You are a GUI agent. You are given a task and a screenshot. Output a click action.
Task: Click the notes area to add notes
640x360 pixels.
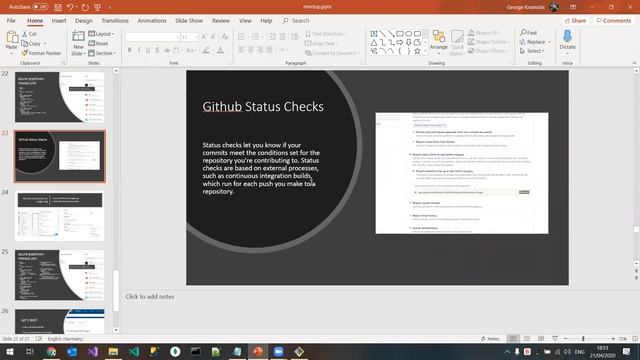(x=150, y=297)
